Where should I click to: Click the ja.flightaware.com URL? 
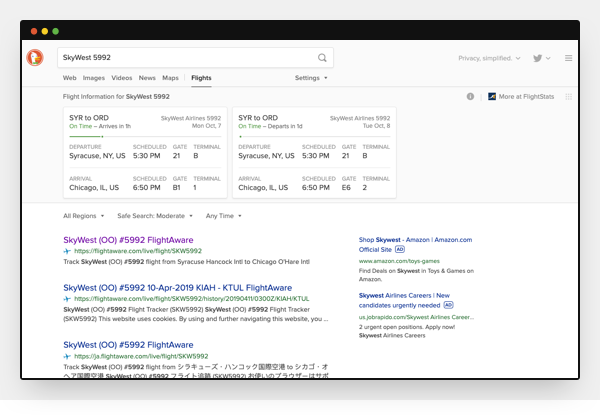pyautogui.click(x=141, y=356)
